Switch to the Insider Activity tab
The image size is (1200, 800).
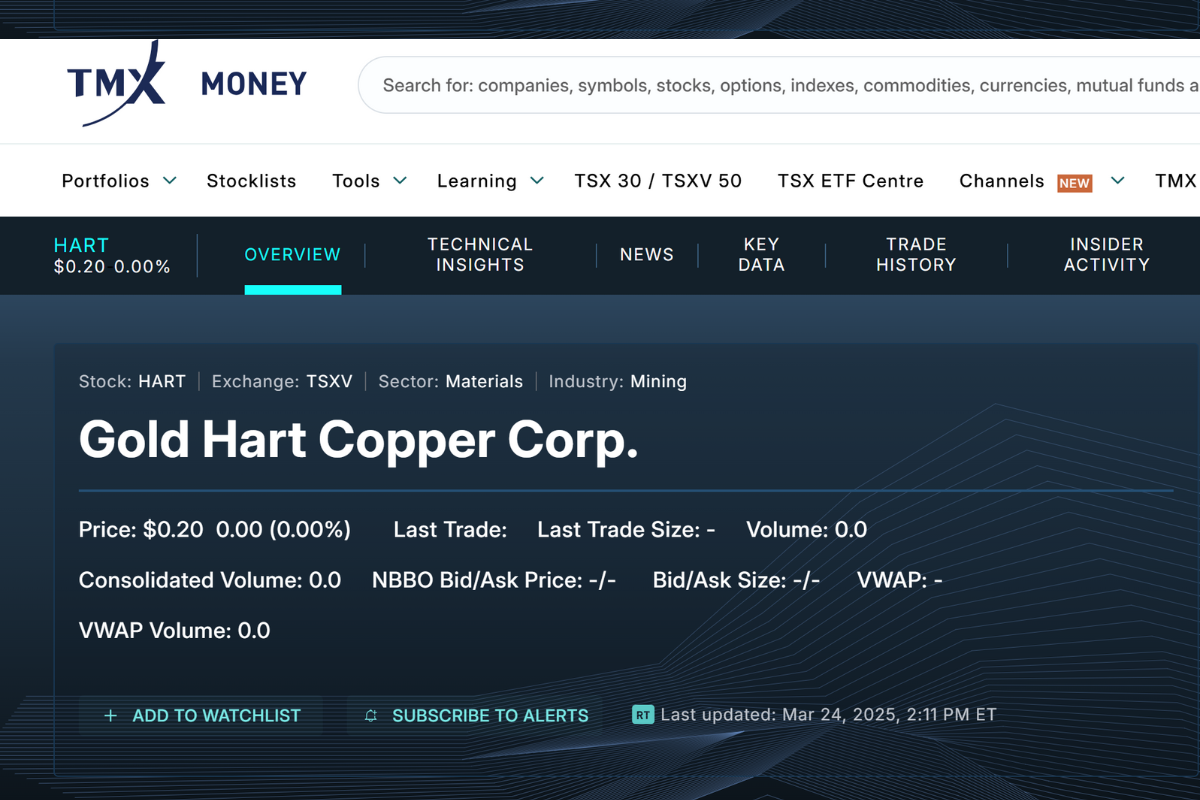pyautogui.click(x=1107, y=254)
